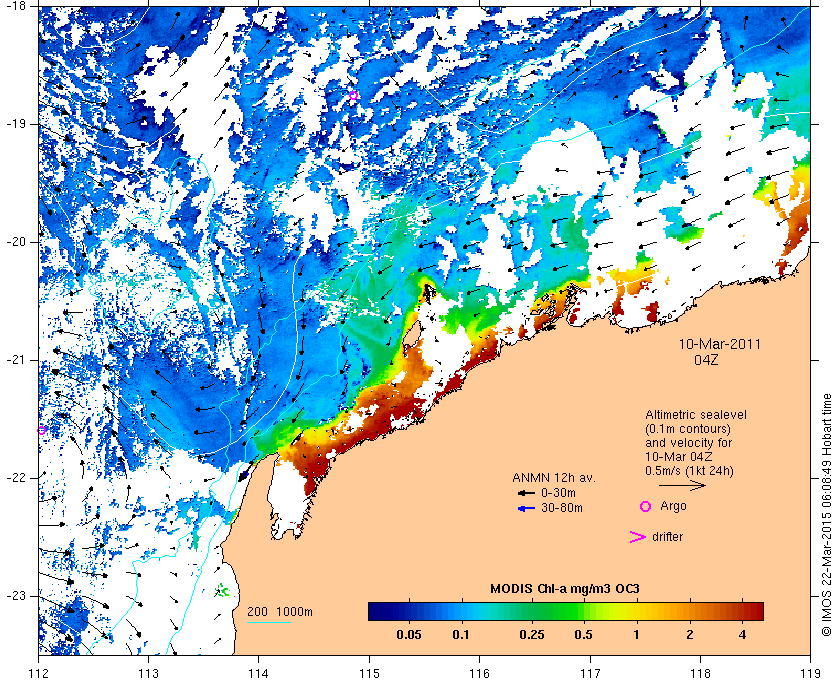Screen dimensions: 840x680
Task: Click the small green patch near 113.7E 23S
Action: coord(222,591)
